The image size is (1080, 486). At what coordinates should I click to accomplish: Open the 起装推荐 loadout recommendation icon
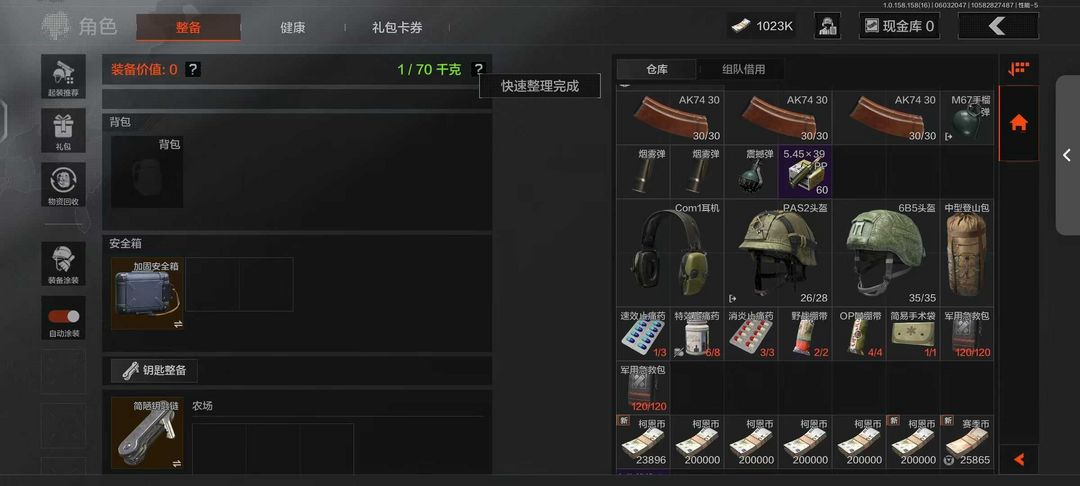(x=63, y=76)
